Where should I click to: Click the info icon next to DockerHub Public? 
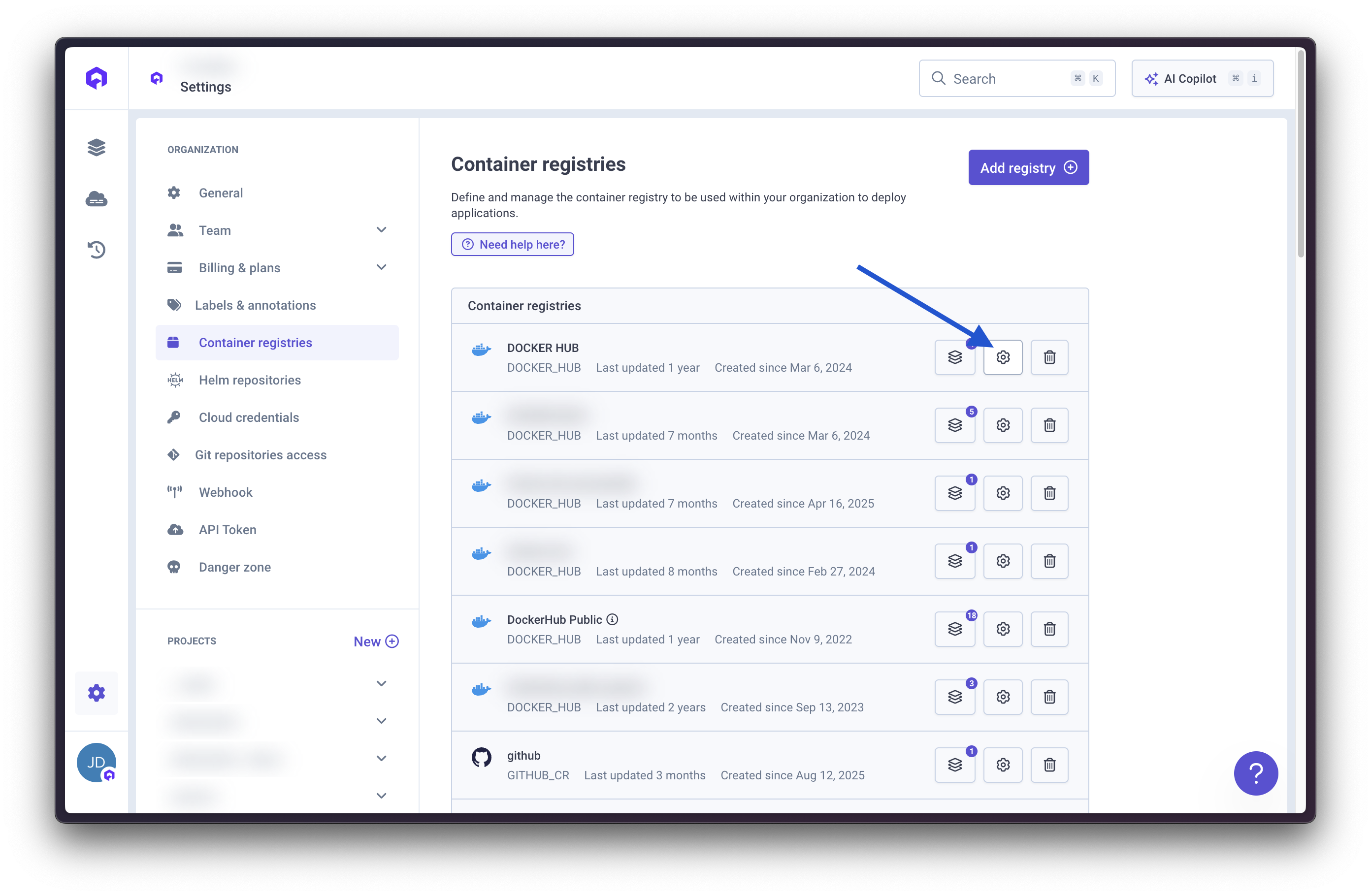click(611, 619)
